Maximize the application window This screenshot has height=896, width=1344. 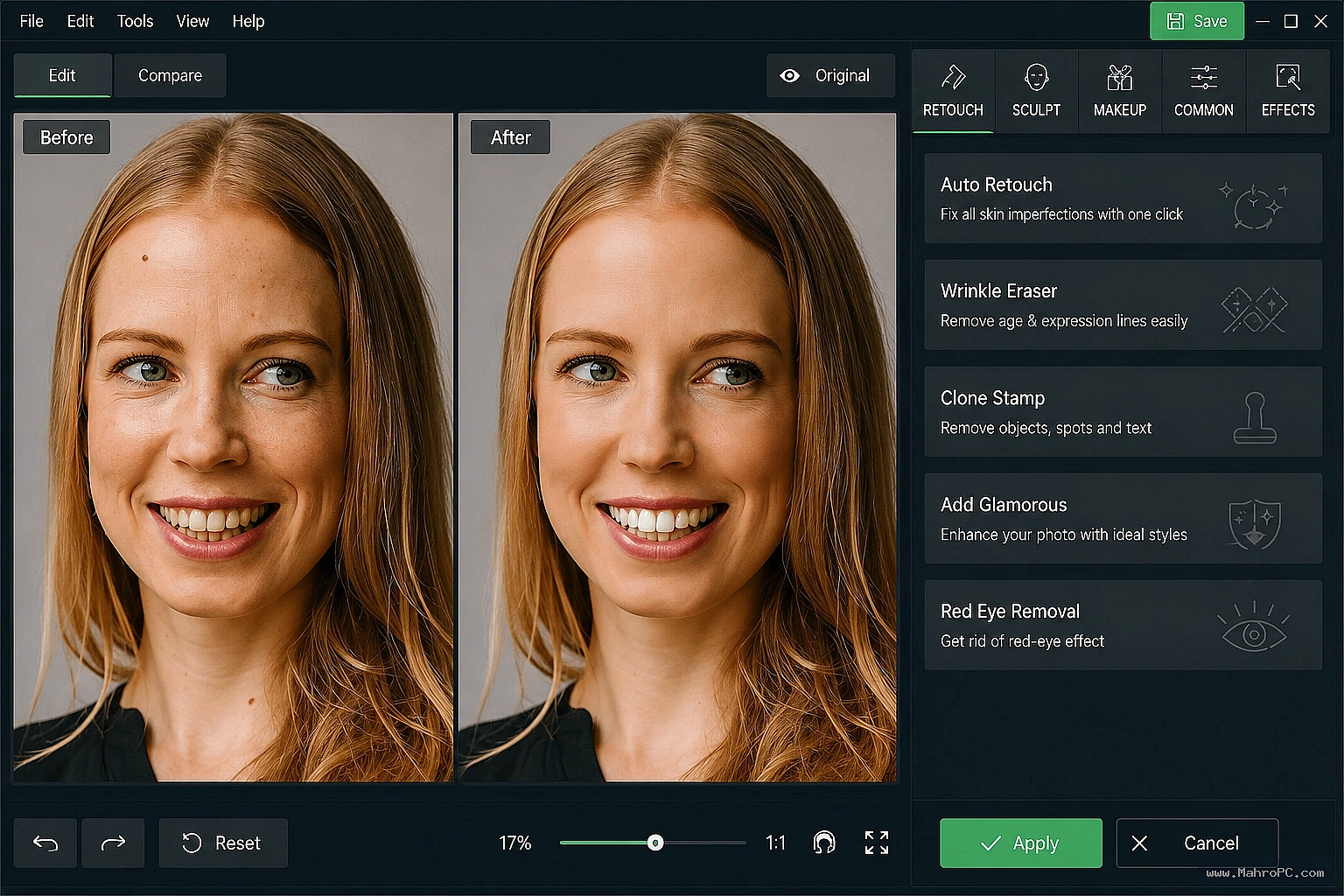tap(1291, 21)
